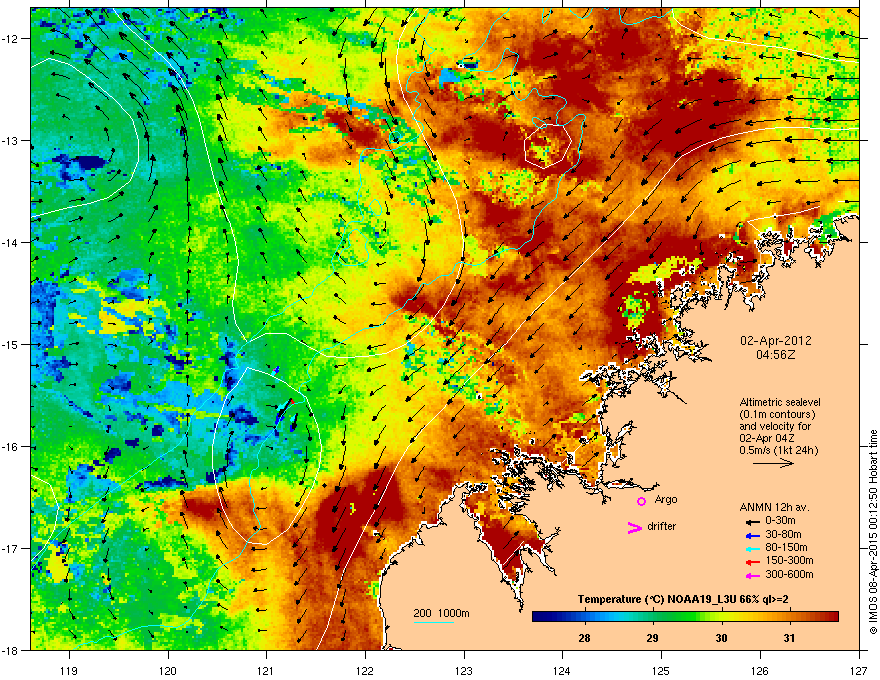Click the 0.5m/s velocity scale arrow

(773, 463)
